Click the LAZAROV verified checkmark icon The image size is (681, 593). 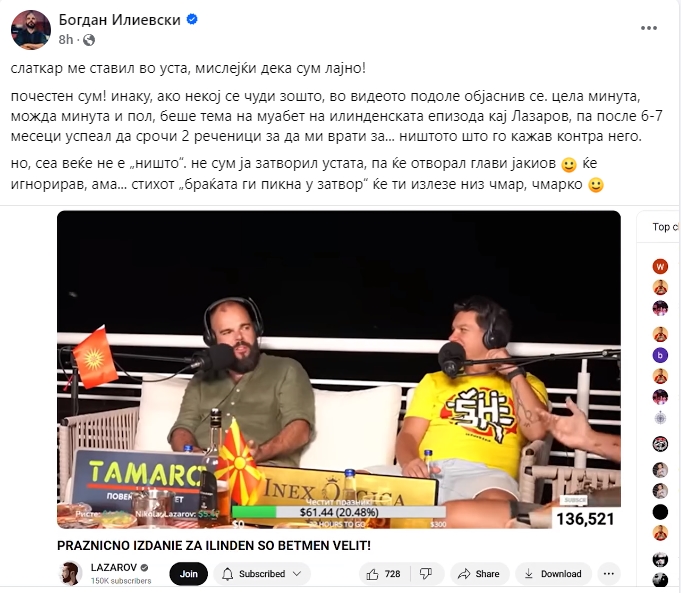pyautogui.click(x=145, y=567)
